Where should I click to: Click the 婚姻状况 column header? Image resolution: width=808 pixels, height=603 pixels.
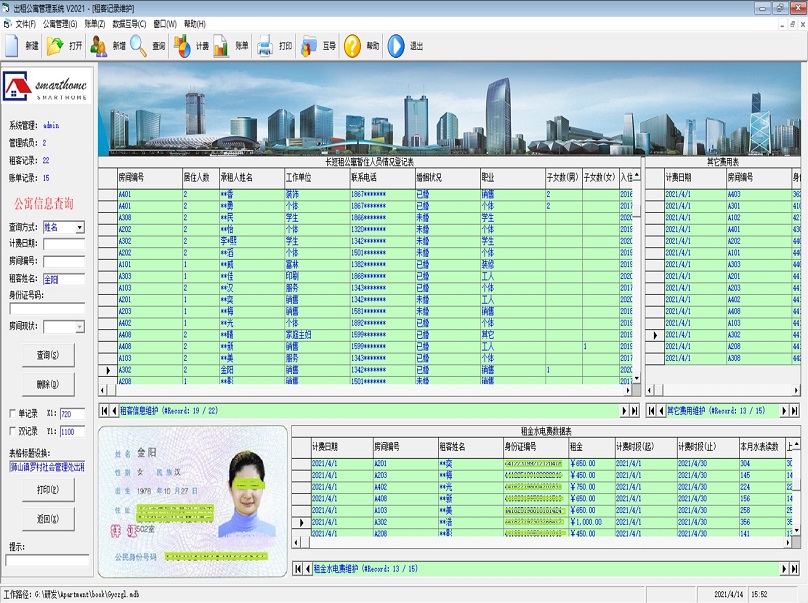pyautogui.click(x=447, y=178)
